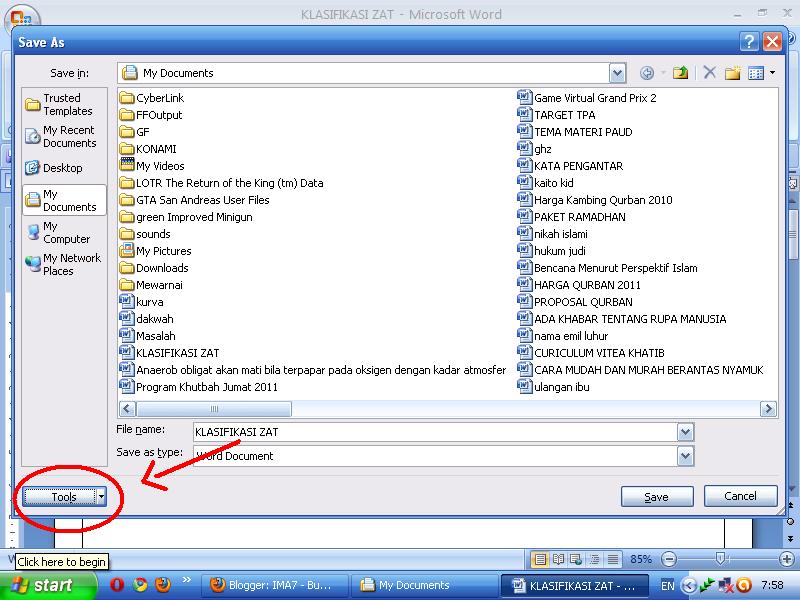The width and height of the screenshot is (800, 600).
Task: Select the My Pictures folder
Action: click(x=156, y=251)
